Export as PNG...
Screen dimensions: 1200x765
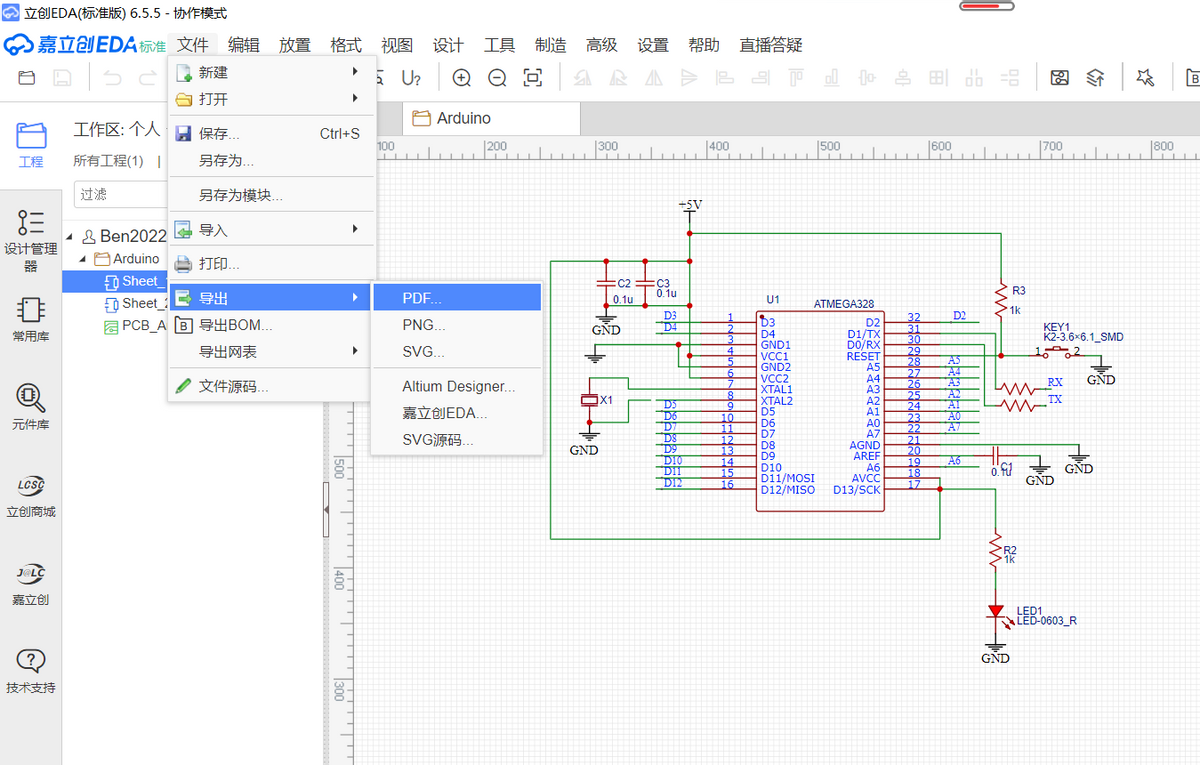(457, 325)
